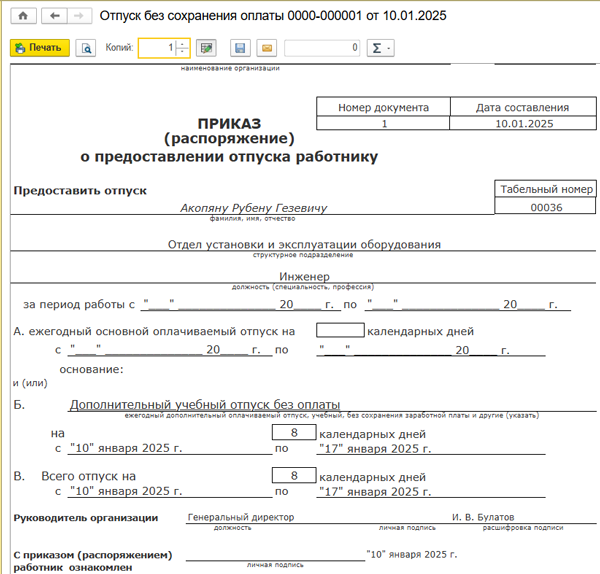Select the total days box under Всего отпуск
Image resolution: width=600 pixels, height=574 pixels.
coord(294,476)
